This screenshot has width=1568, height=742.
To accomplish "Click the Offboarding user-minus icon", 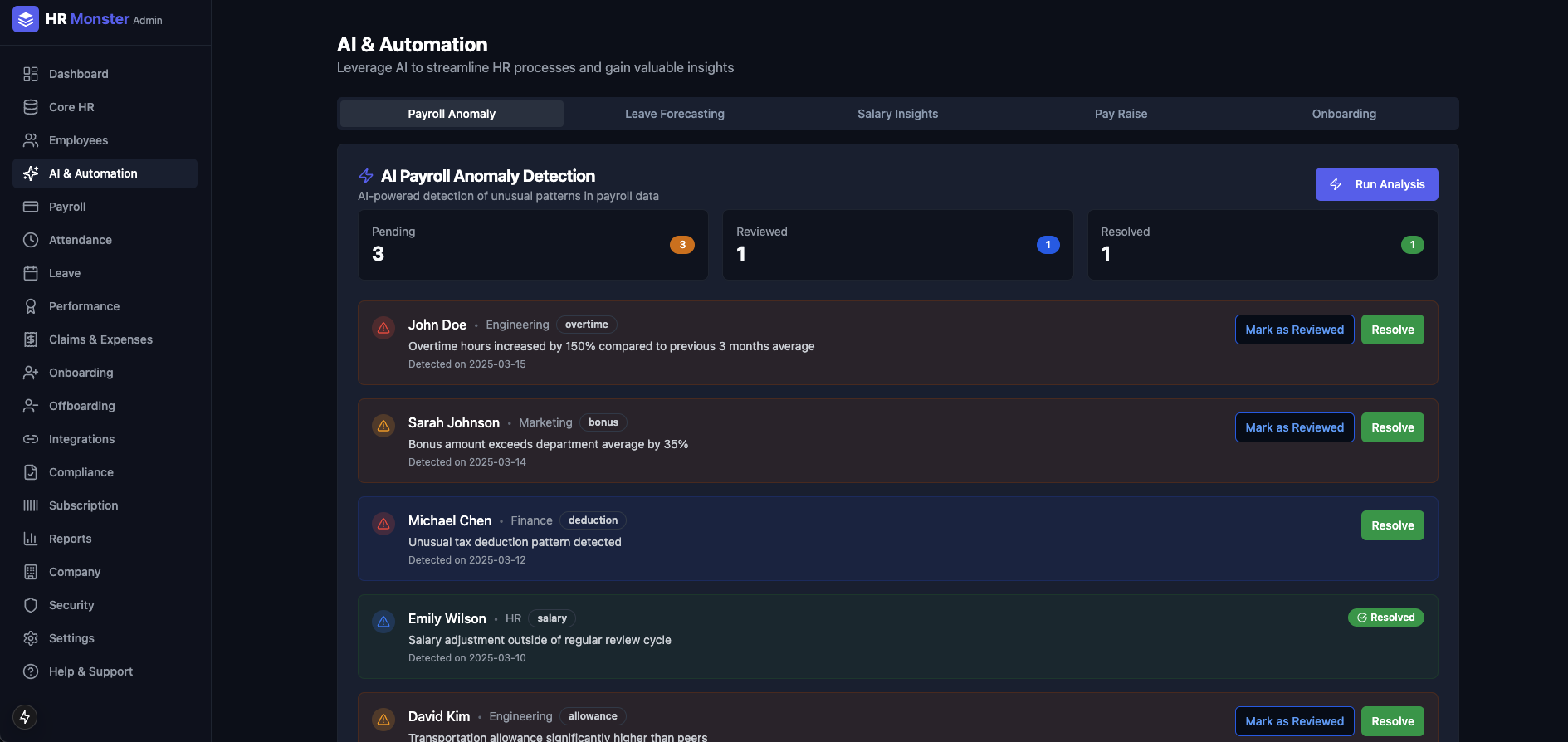I will pos(31,406).
